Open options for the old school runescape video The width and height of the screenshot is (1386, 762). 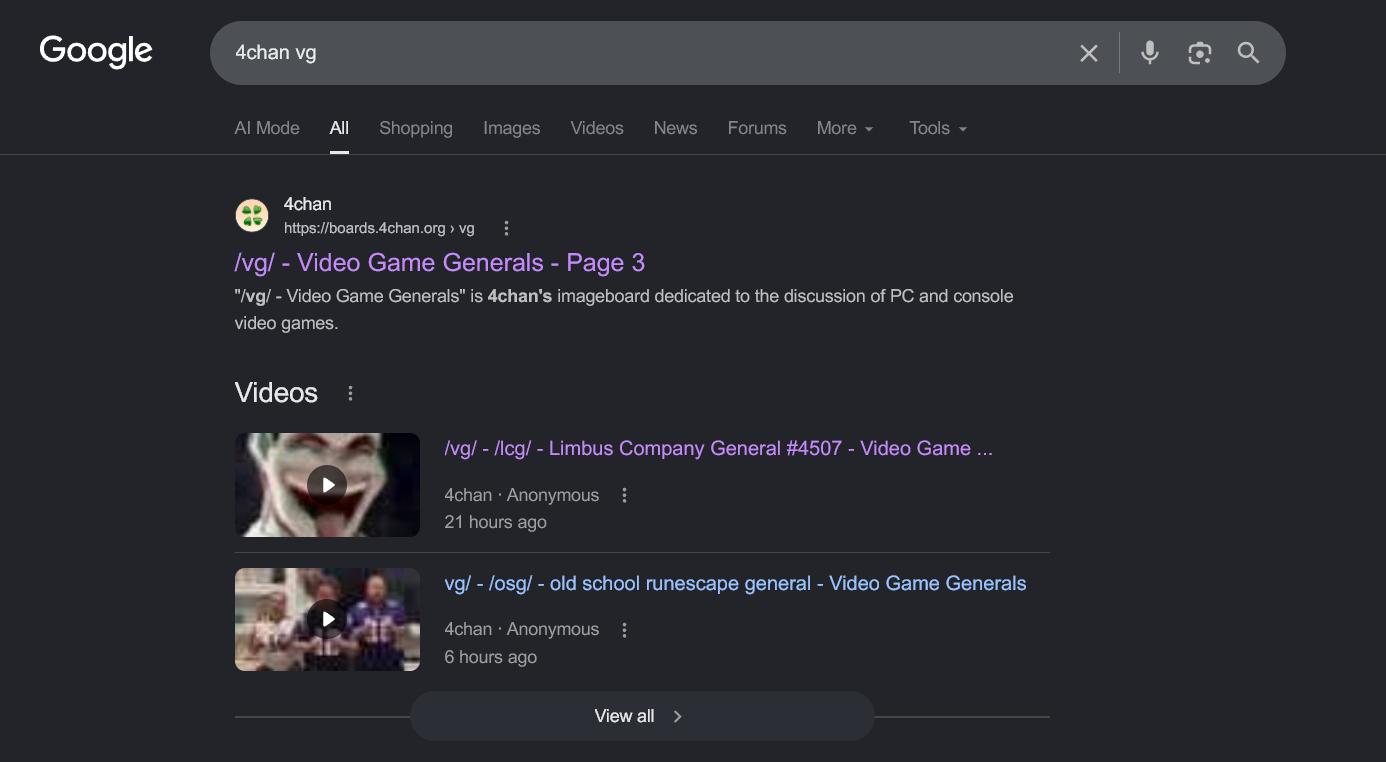(x=624, y=629)
